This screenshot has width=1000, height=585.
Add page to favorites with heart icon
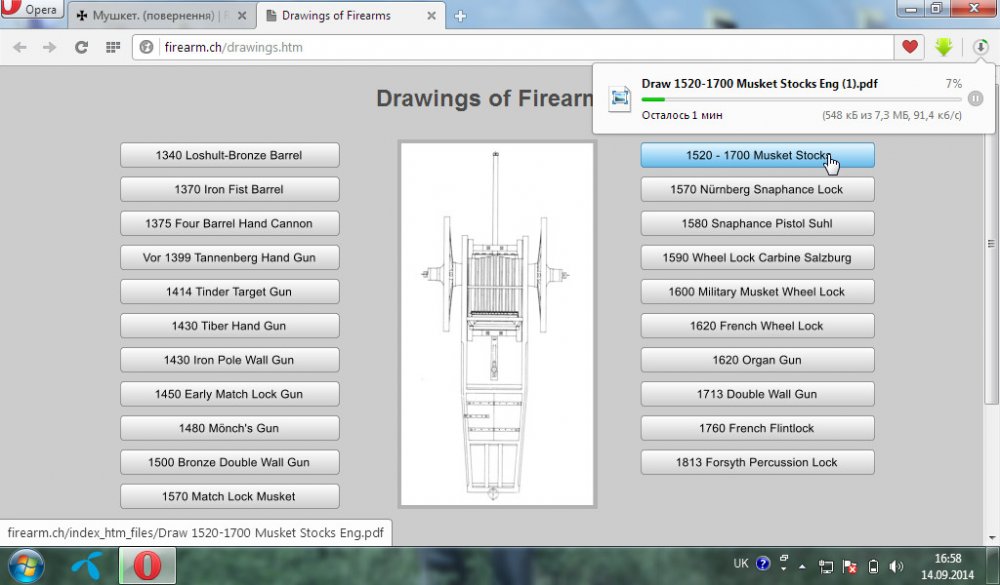click(x=909, y=47)
